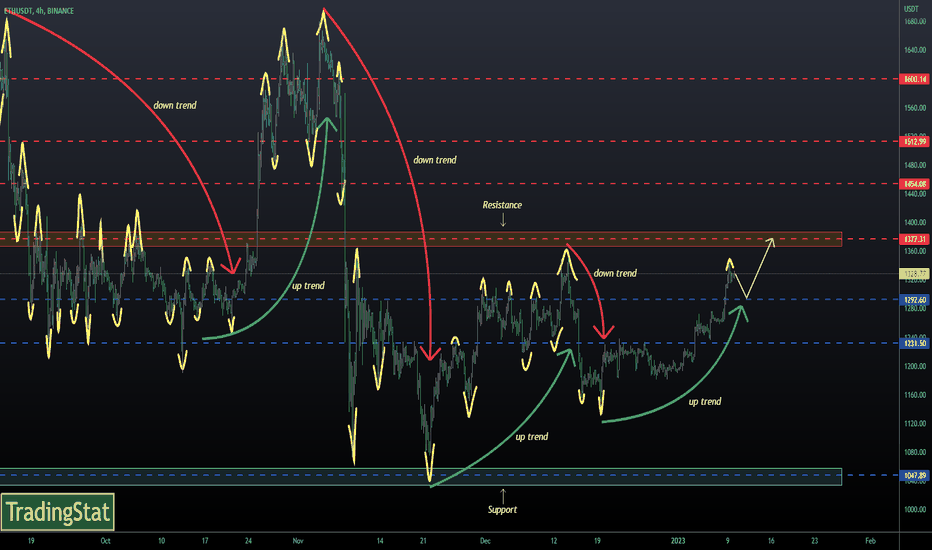Click the 14 date label on time axis
The width and height of the screenshot is (932, 550).
click(x=380, y=541)
